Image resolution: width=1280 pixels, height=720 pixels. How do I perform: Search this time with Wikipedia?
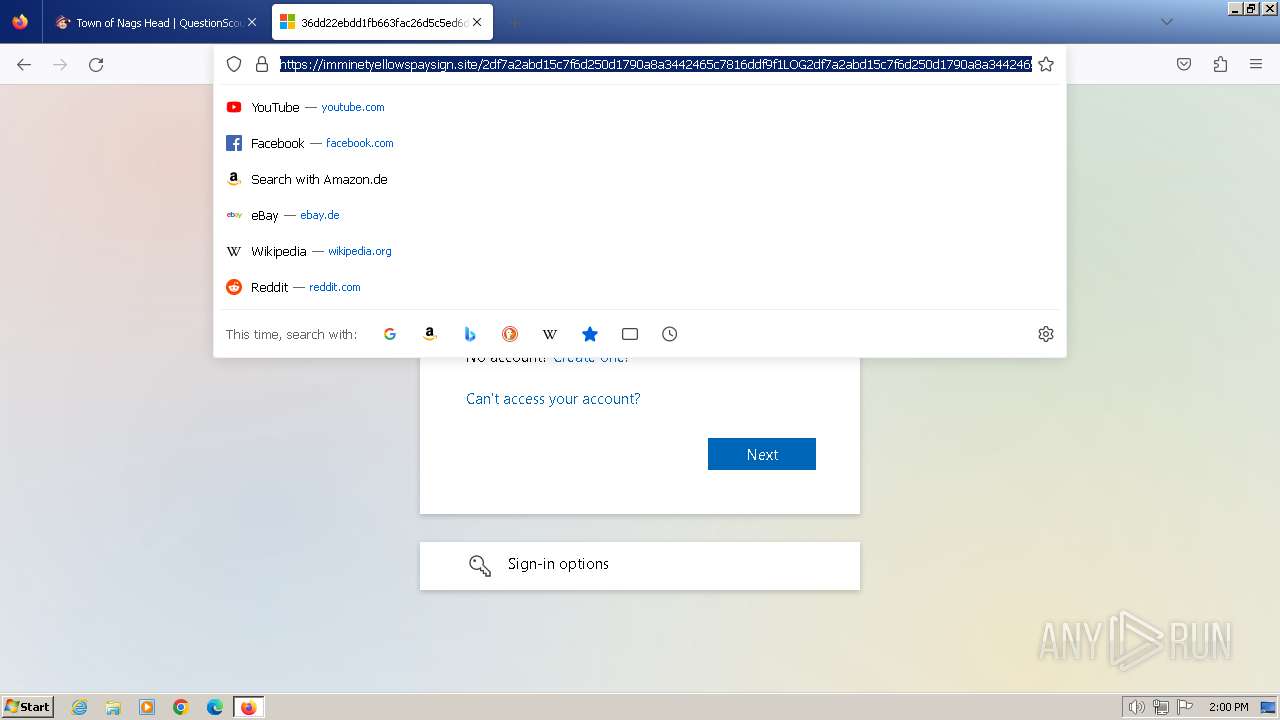tap(550, 334)
